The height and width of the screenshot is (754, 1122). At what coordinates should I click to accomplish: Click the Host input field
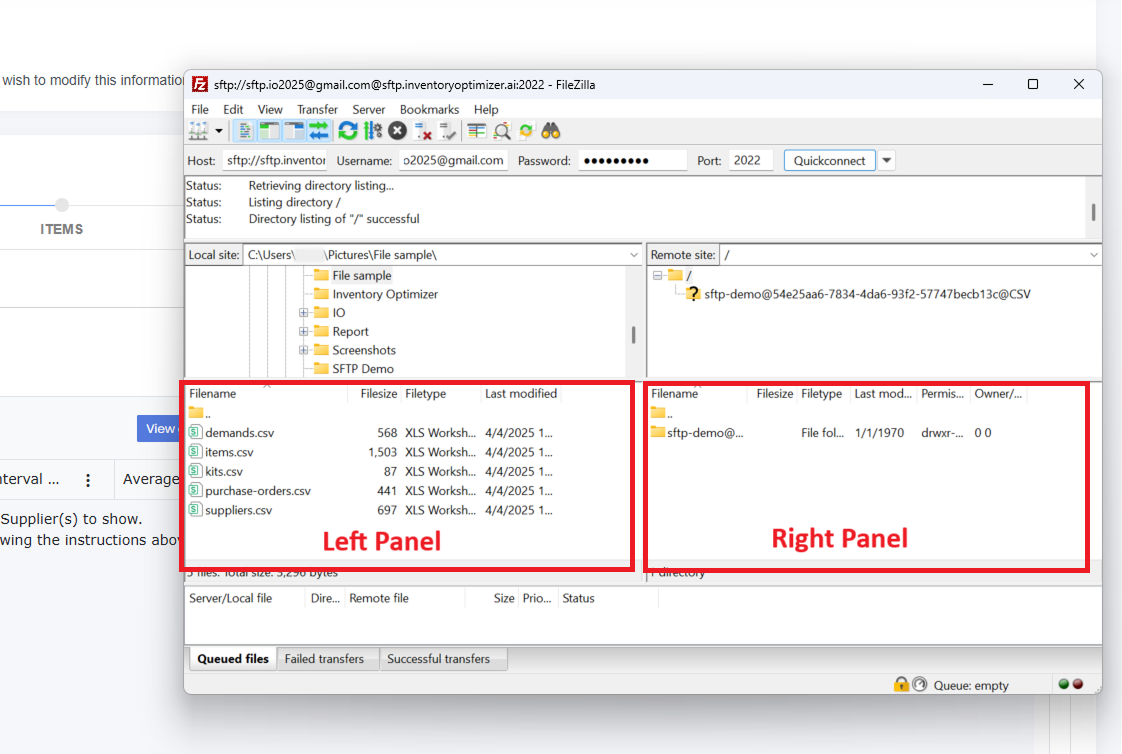[275, 160]
